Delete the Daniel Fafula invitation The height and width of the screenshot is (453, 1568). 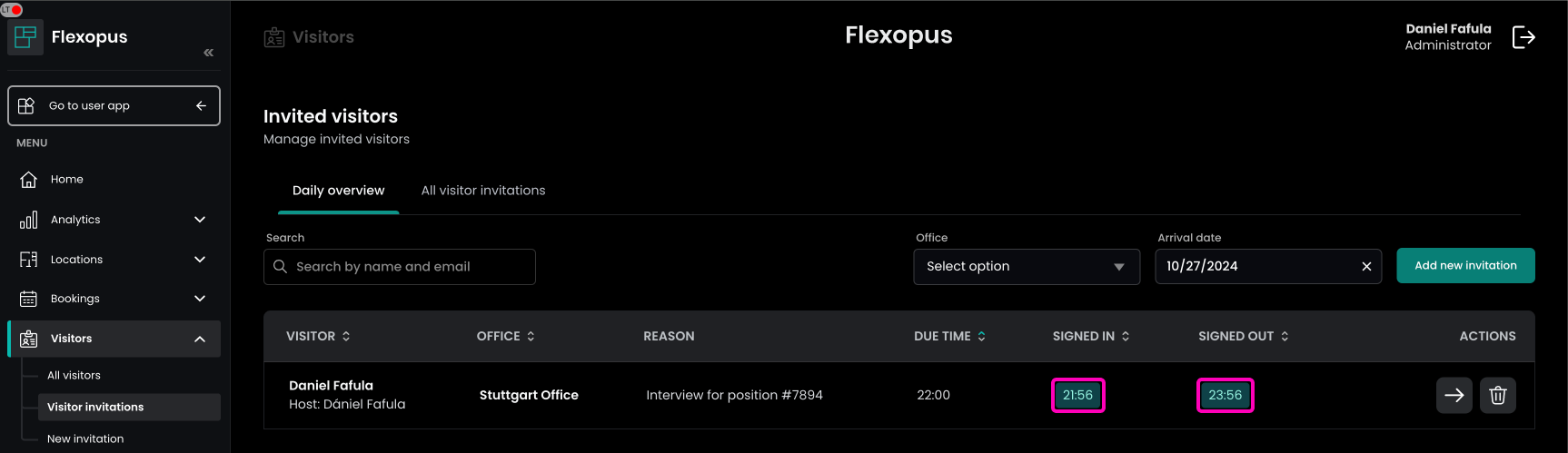(x=1498, y=396)
